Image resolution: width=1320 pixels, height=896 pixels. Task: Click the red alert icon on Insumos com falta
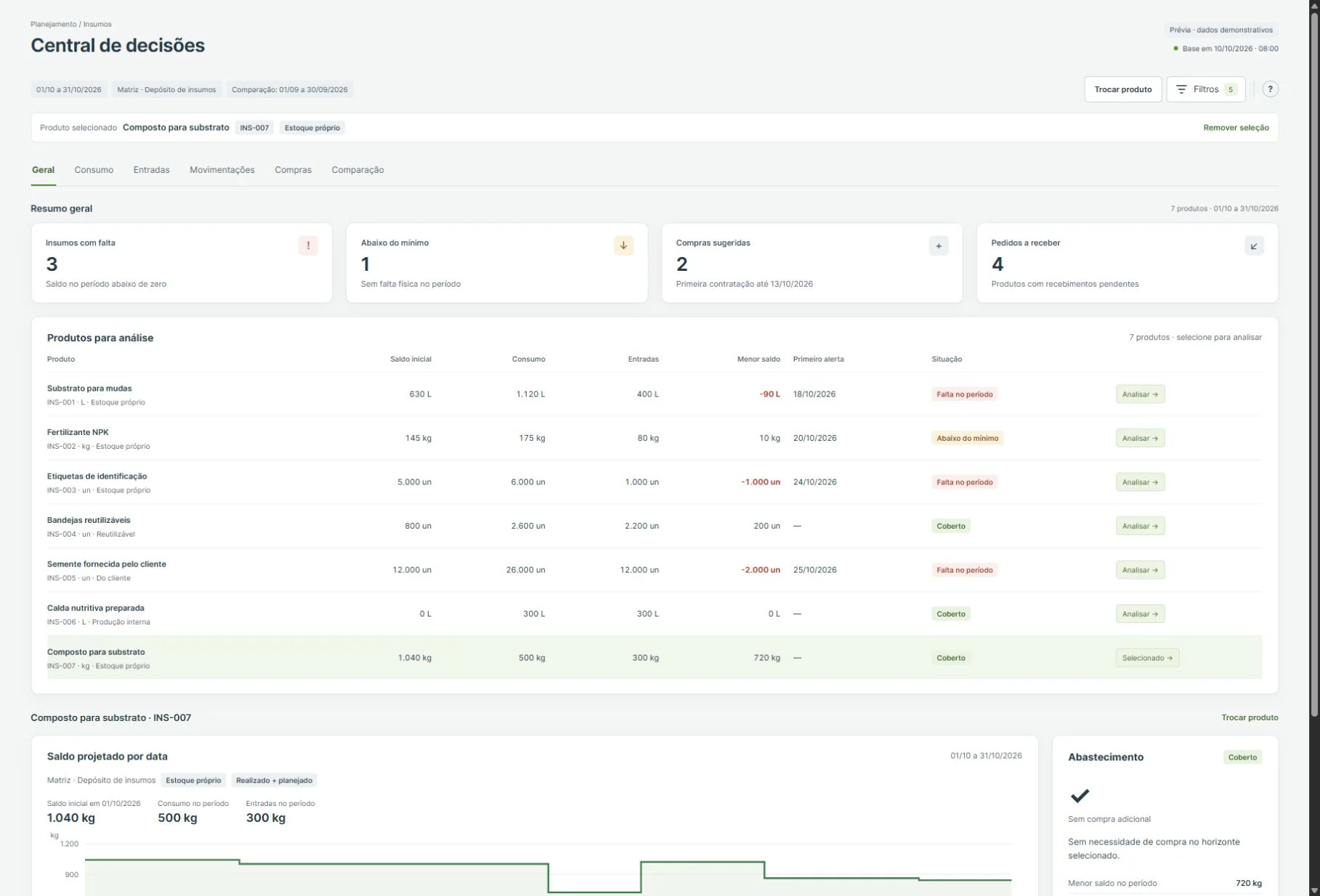(x=308, y=245)
